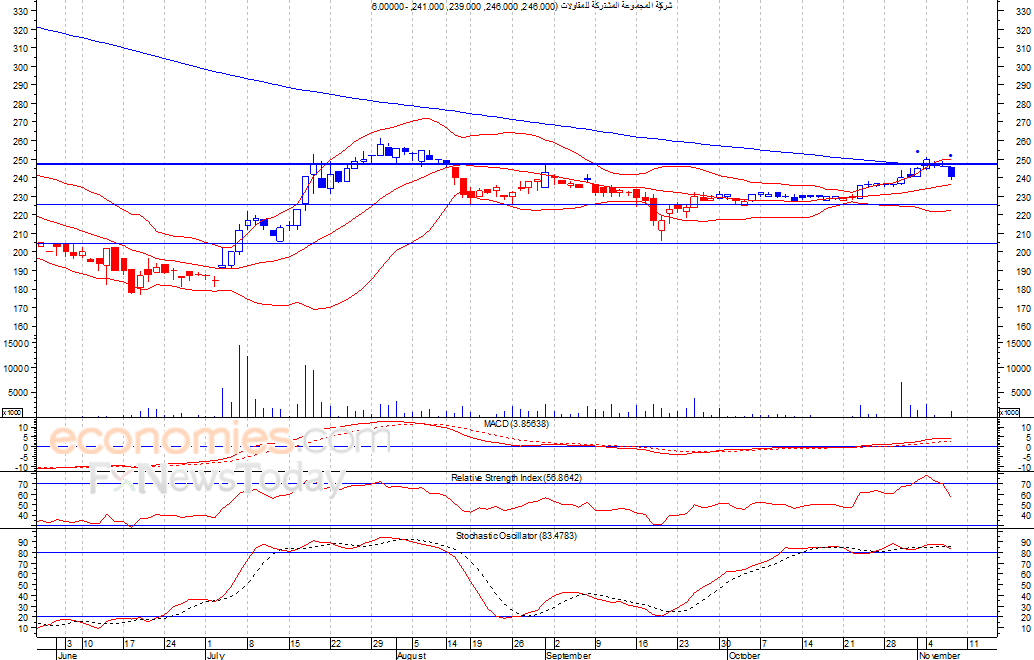Click the Stochastic Oscillator (83.4783) label
This screenshot has height=660, width=1034.
click(x=516, y=536)
